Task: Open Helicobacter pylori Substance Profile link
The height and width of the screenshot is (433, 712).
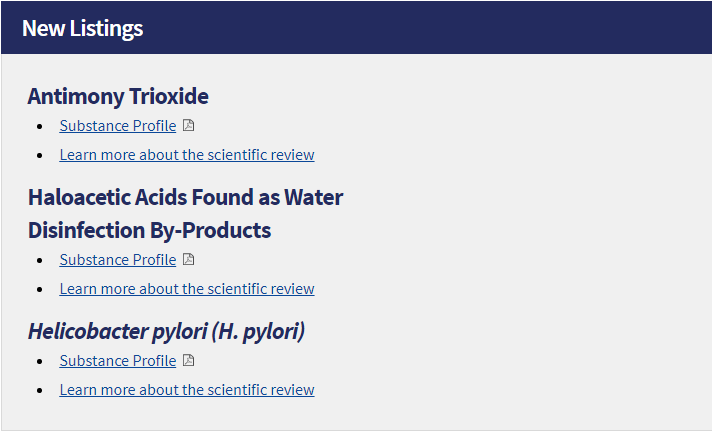Action: pos(117,361)
